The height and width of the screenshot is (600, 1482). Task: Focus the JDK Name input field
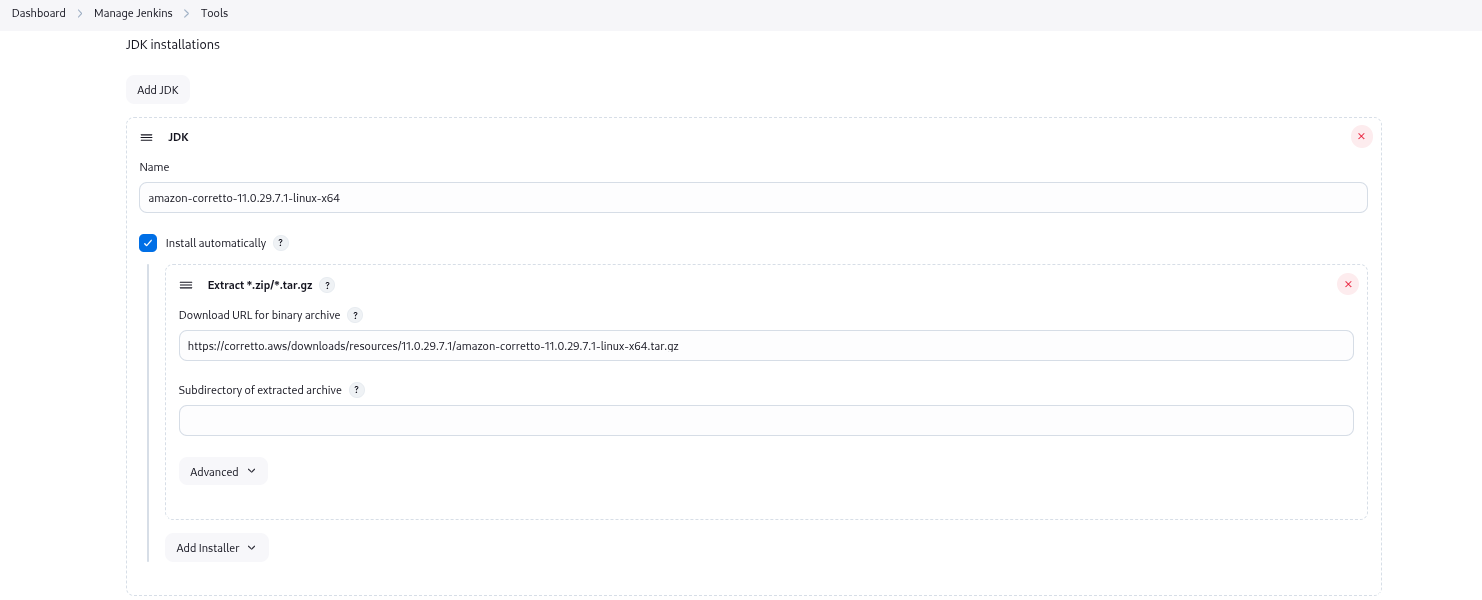click(x=752, y=198)
